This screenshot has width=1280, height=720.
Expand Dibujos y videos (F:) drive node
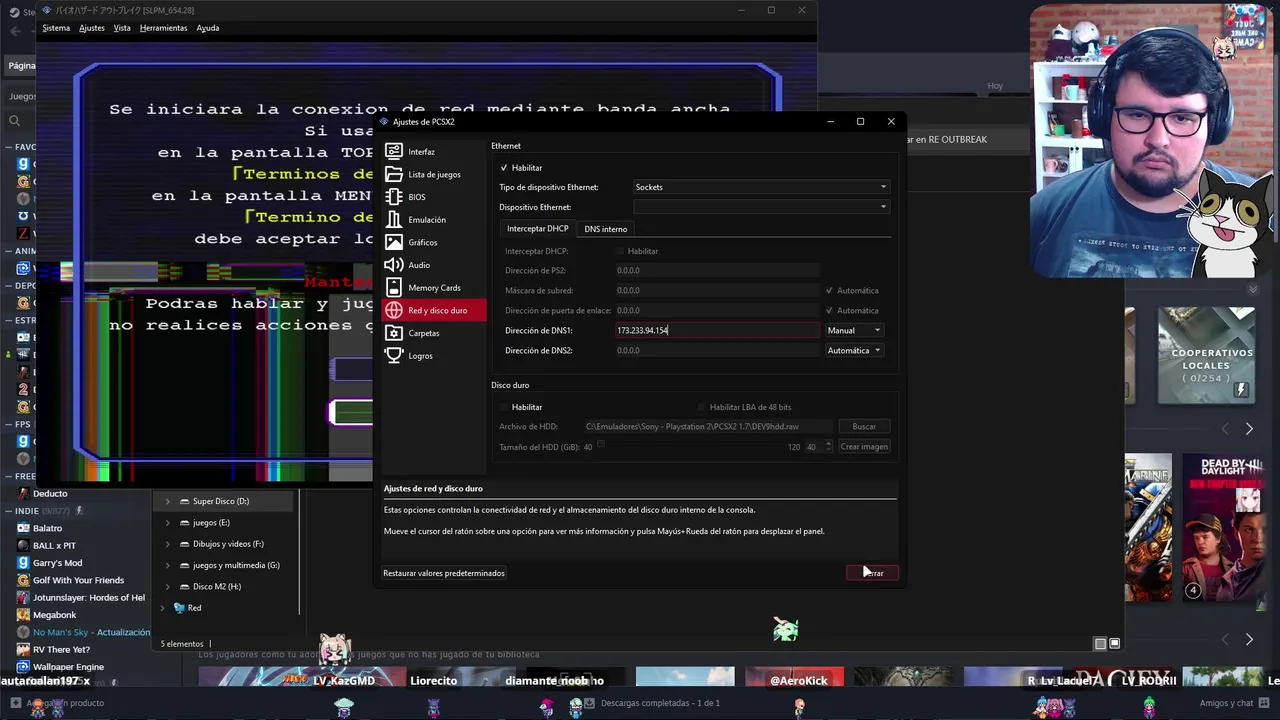[x=167, y=544]
